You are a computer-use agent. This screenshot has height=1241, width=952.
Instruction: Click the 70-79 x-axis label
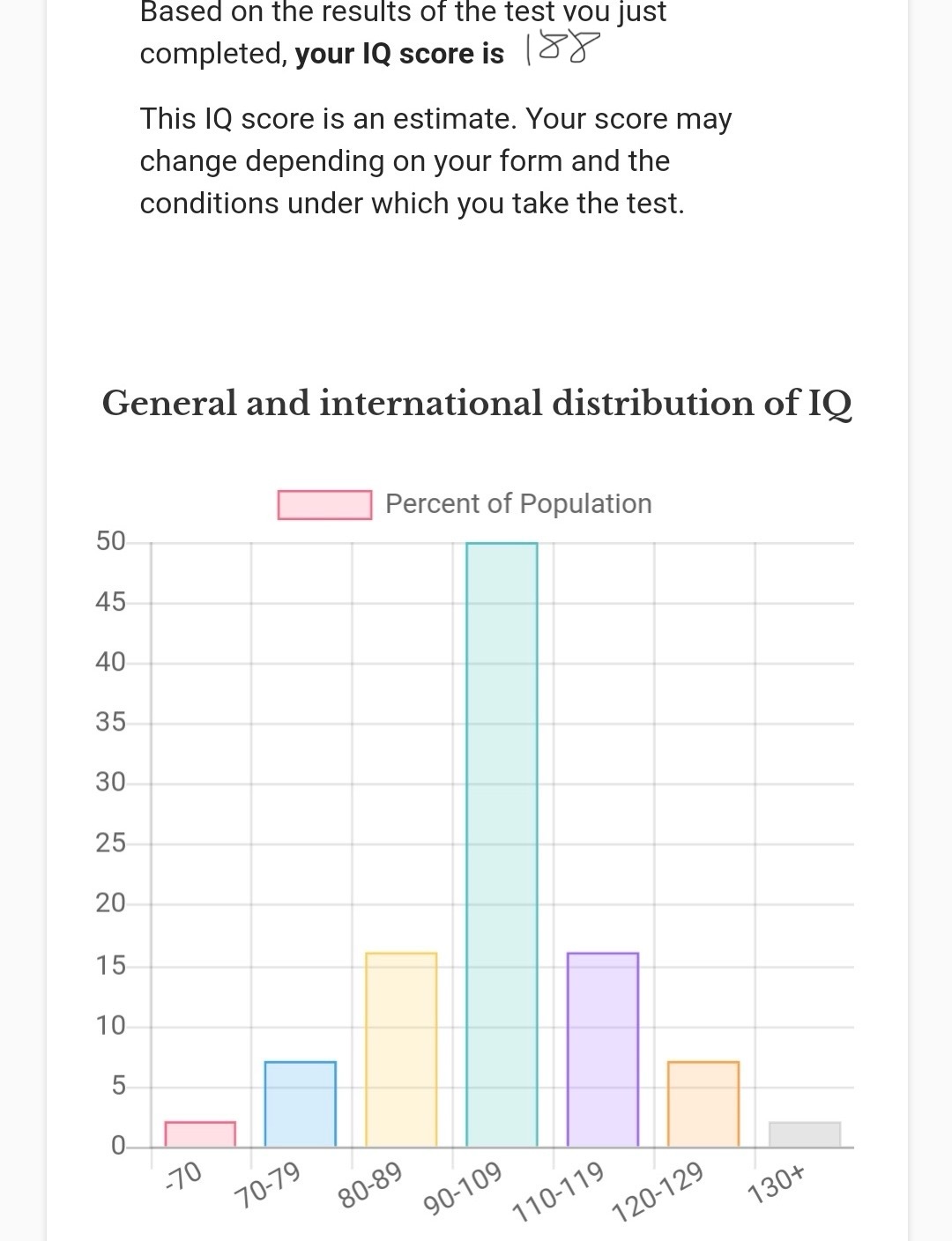[267, 1185]
